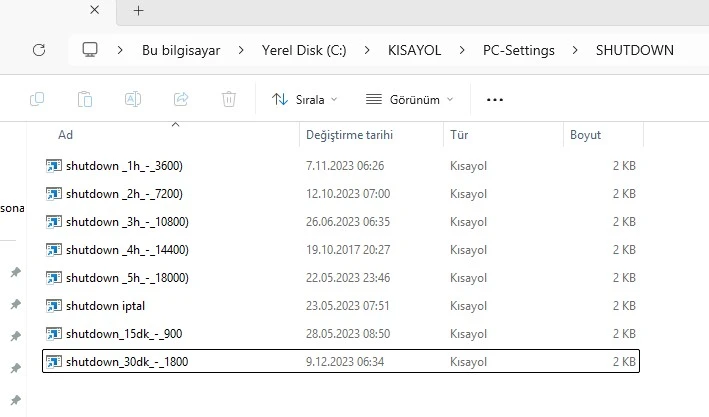Go to Bu bilgisayar in breadcrumb

(x=181, y=50)
